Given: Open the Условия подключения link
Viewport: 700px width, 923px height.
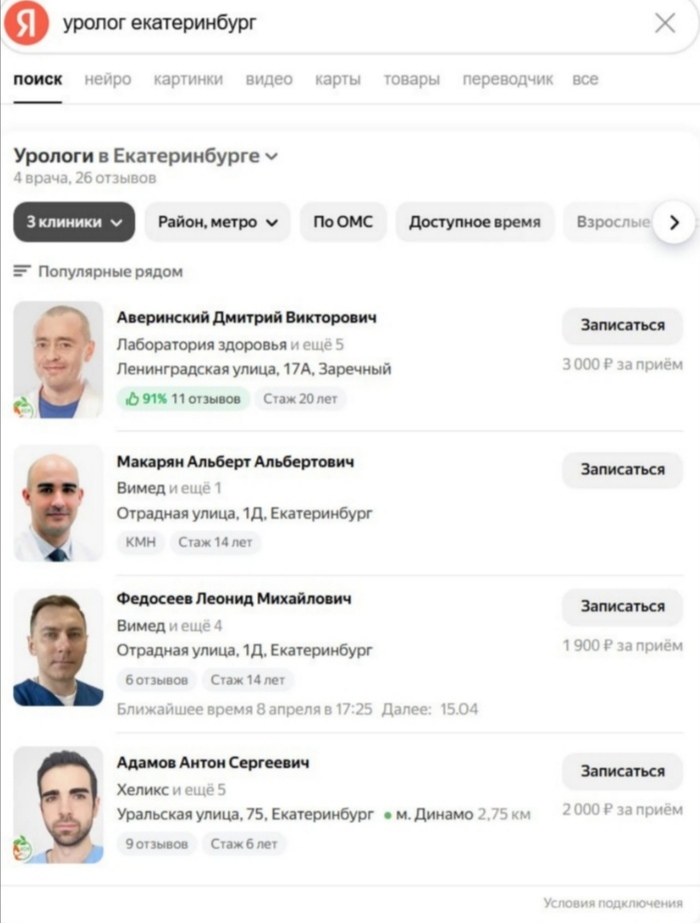Looking at the screenshot, I should coord(613,903).
